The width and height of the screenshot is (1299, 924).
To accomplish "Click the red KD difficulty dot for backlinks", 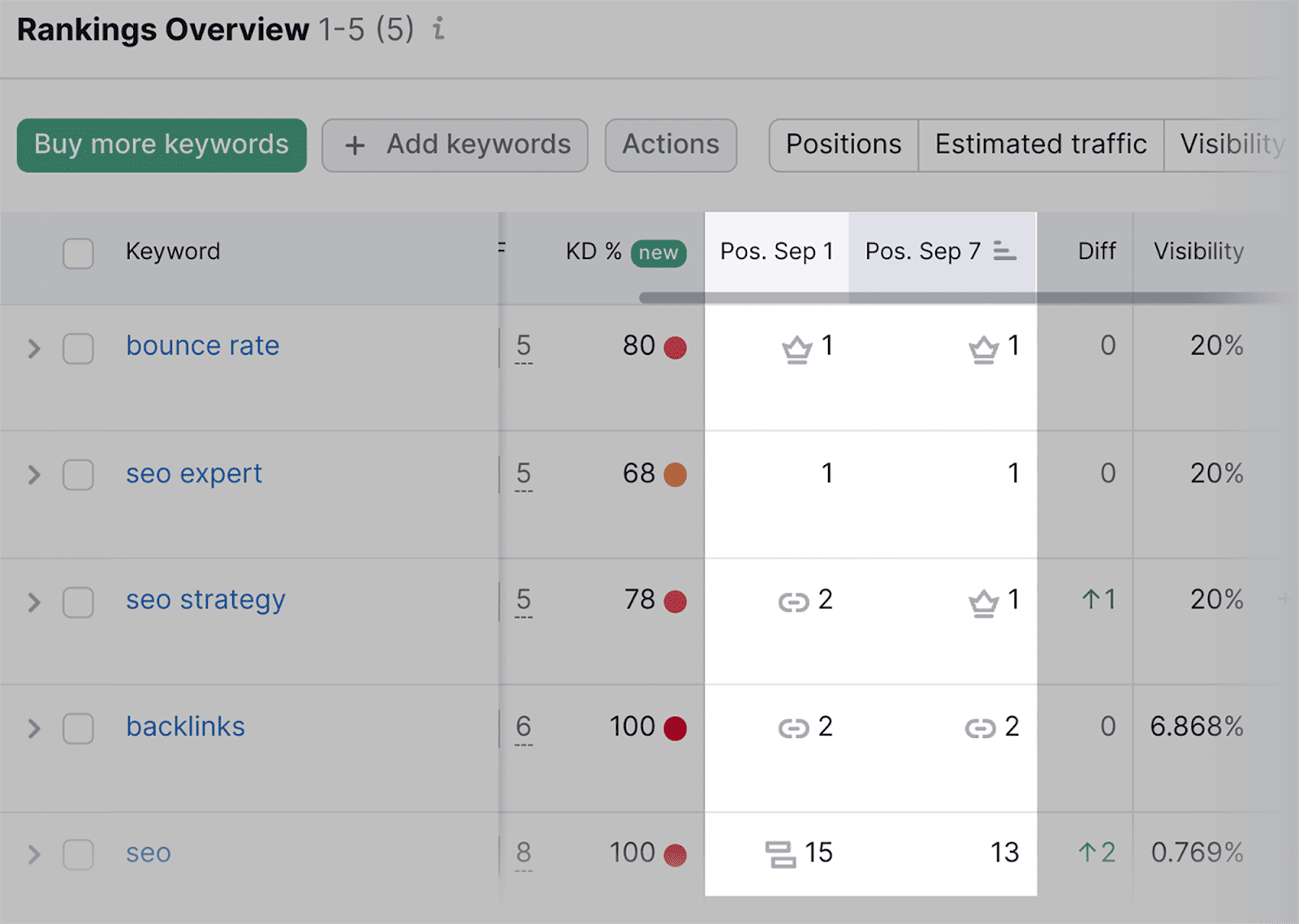I will click(675, 728).
